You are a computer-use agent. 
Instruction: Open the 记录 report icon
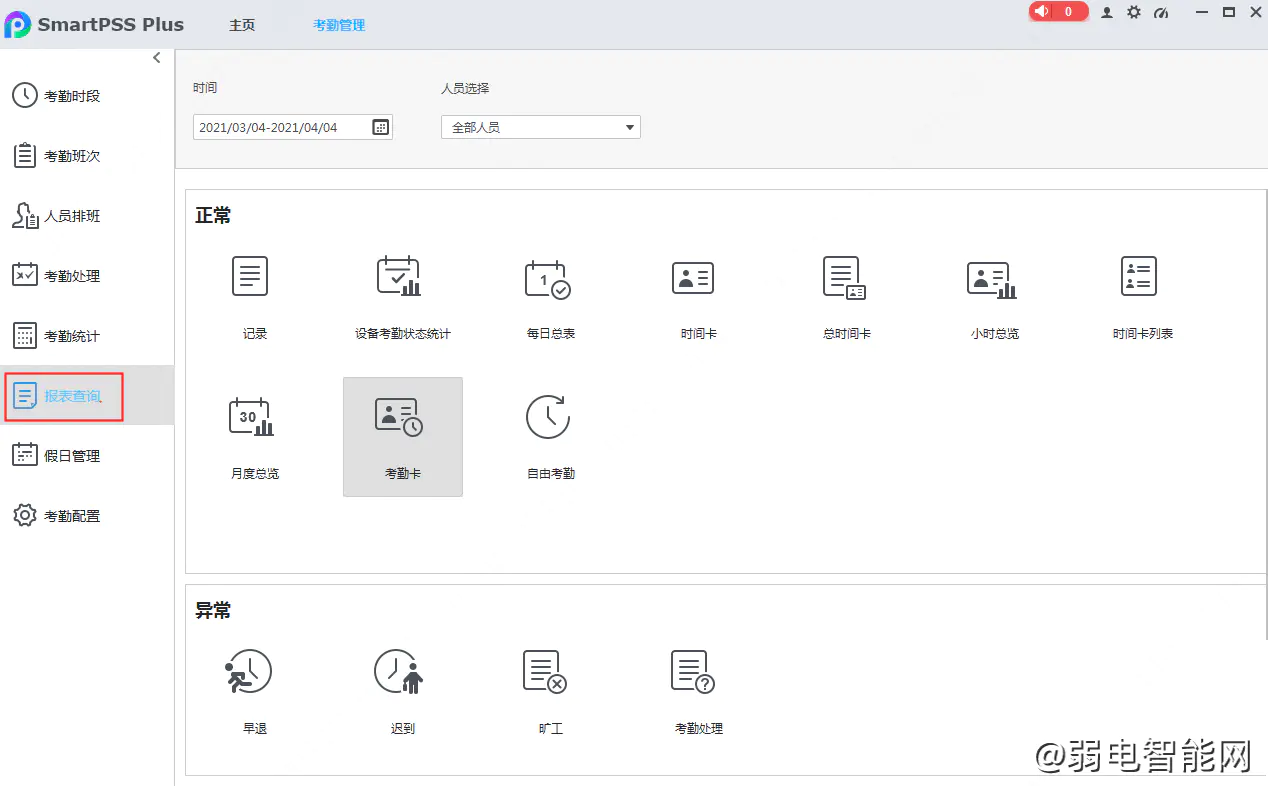click(250, 276)
